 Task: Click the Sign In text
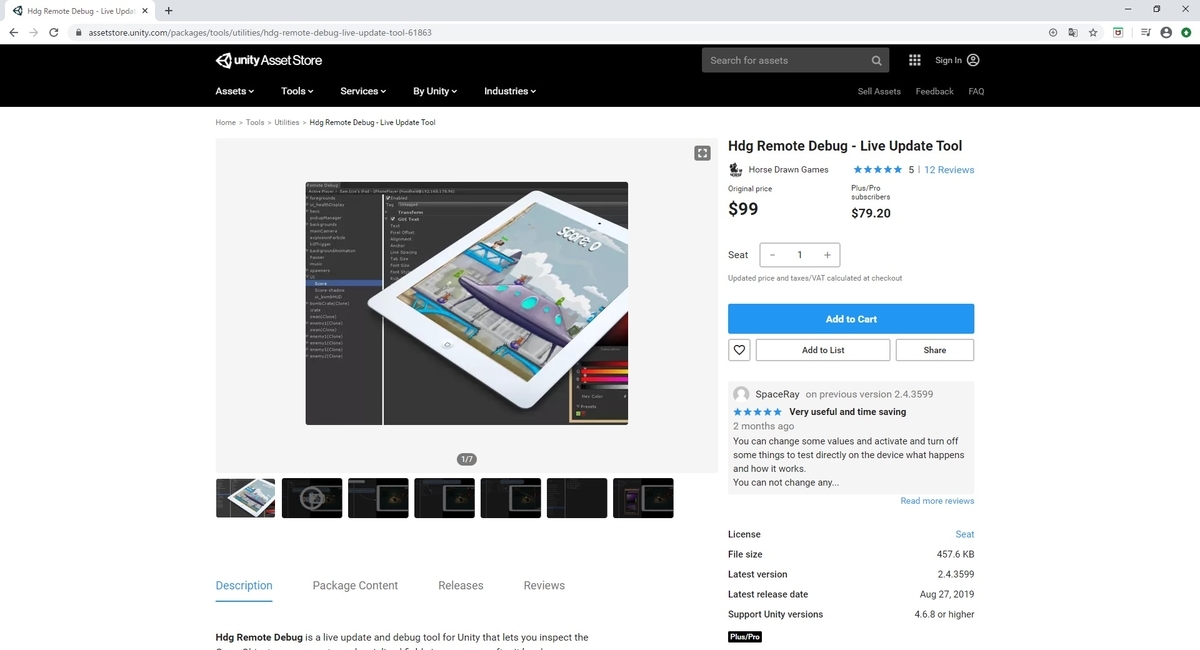tap(948, 60)
